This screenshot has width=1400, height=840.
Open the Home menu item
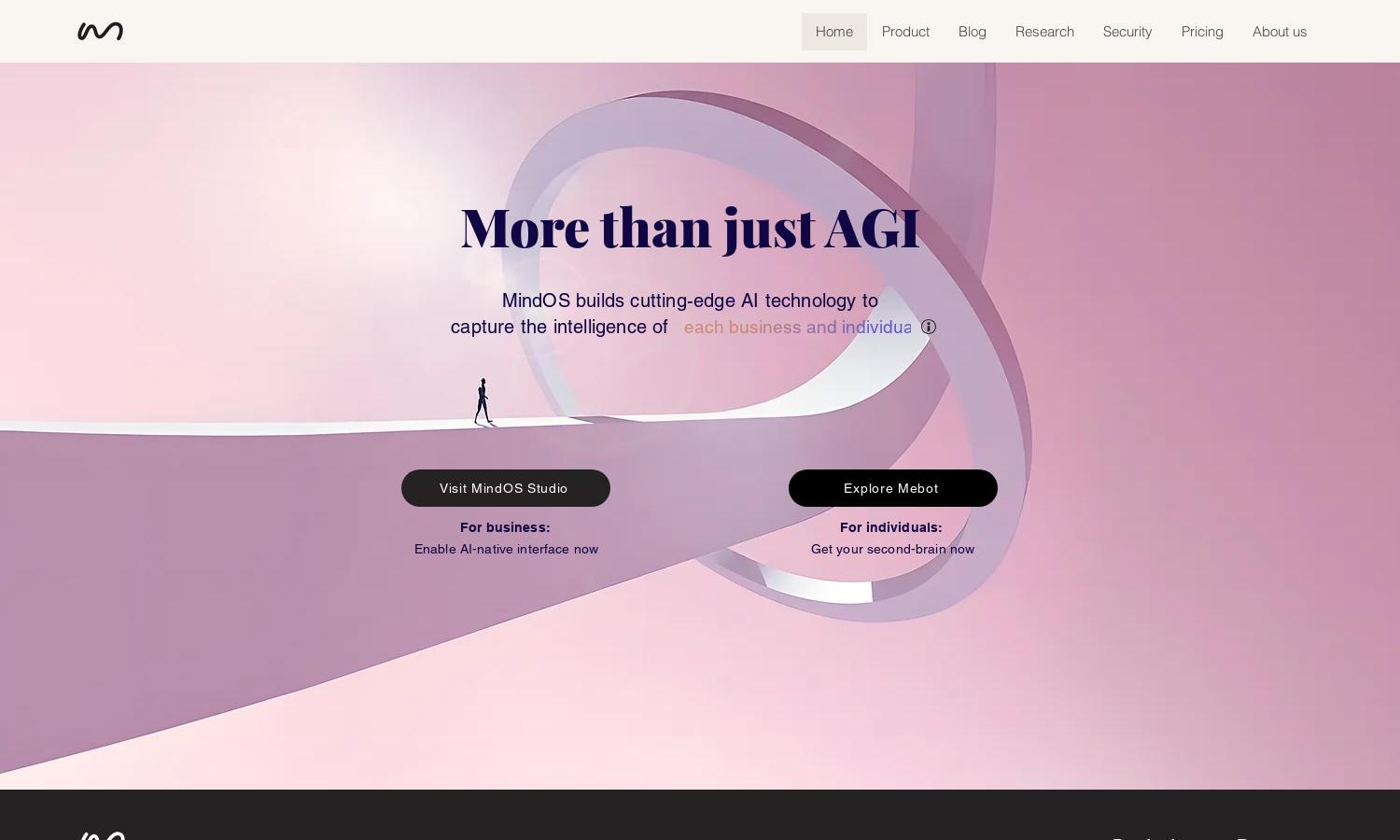834,32
